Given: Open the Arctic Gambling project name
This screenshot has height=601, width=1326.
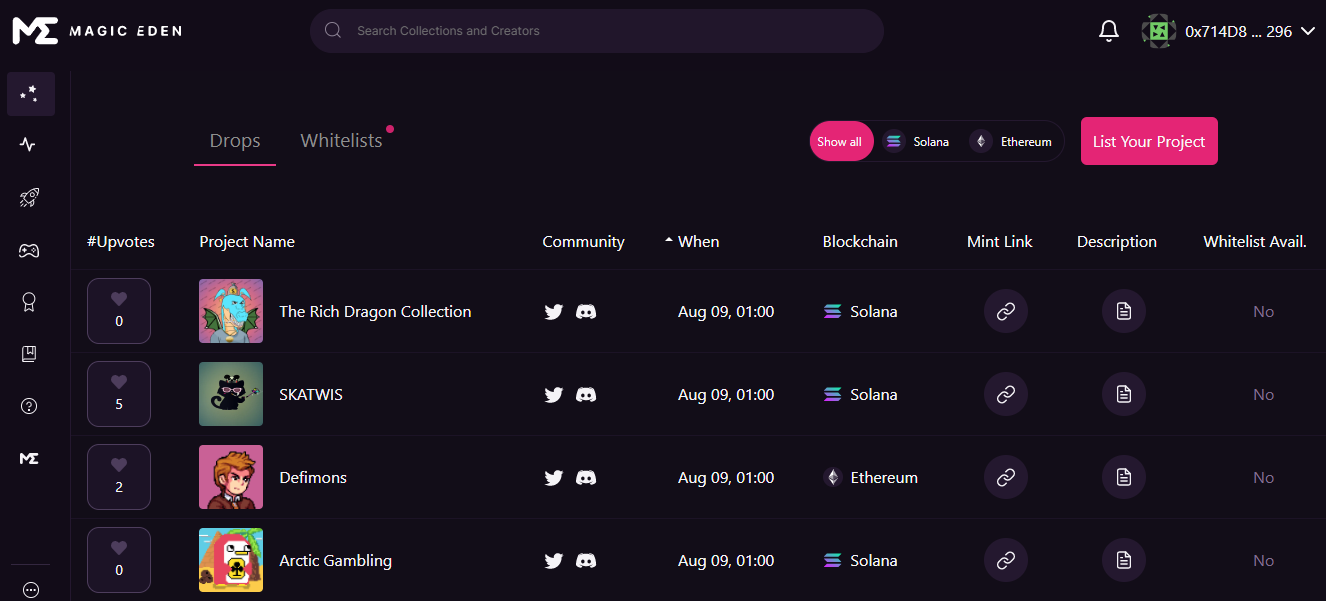Looking at the screenshot, I should point(335,561).
